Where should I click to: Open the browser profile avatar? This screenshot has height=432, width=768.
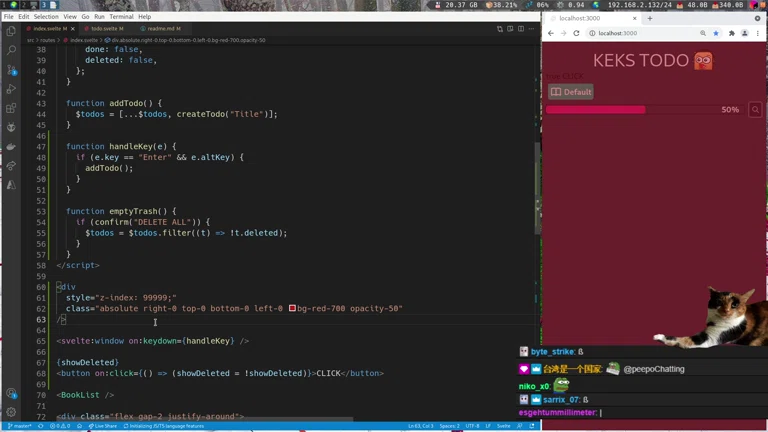744,33
